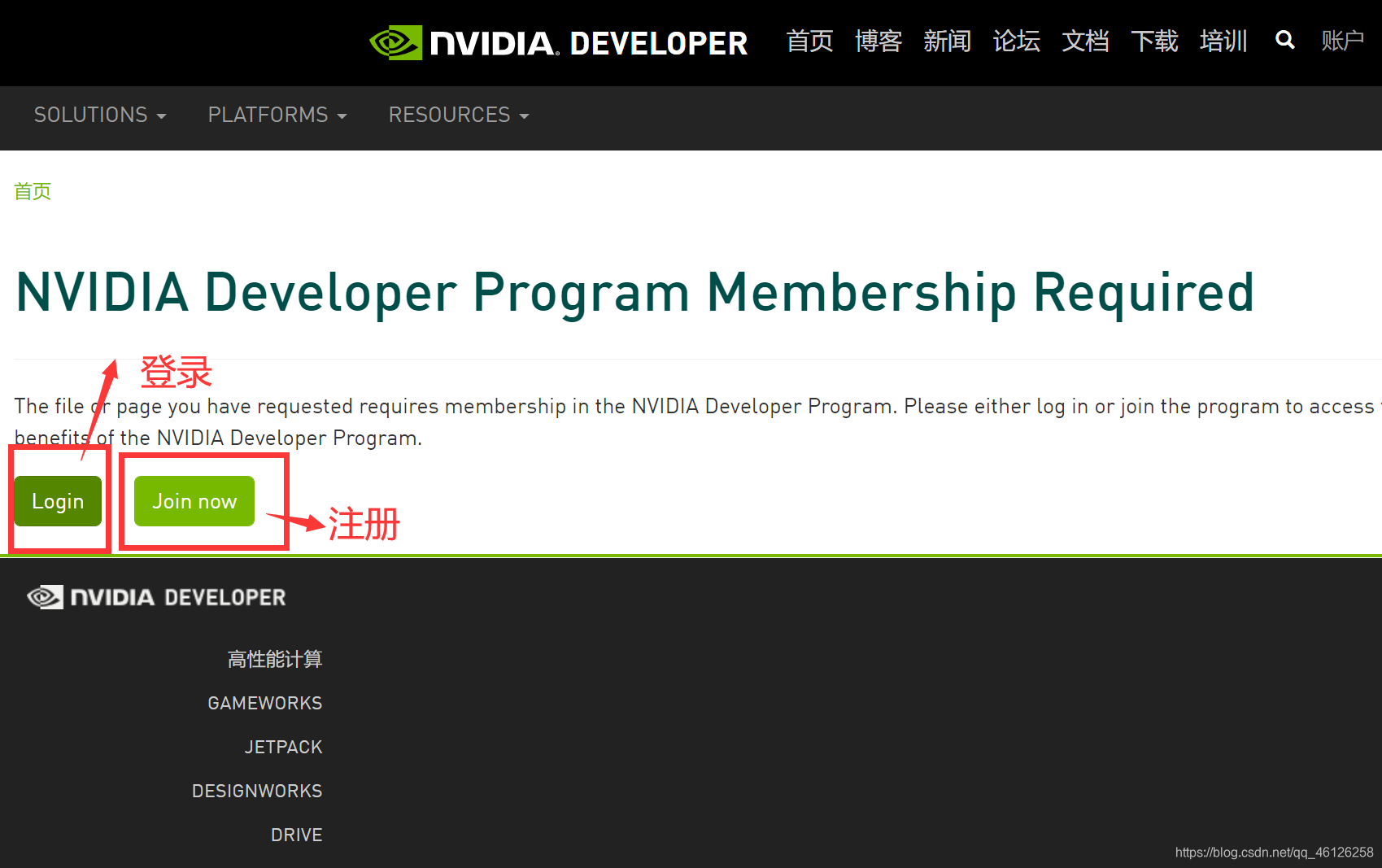Click the Join now button

click(194, 501)
